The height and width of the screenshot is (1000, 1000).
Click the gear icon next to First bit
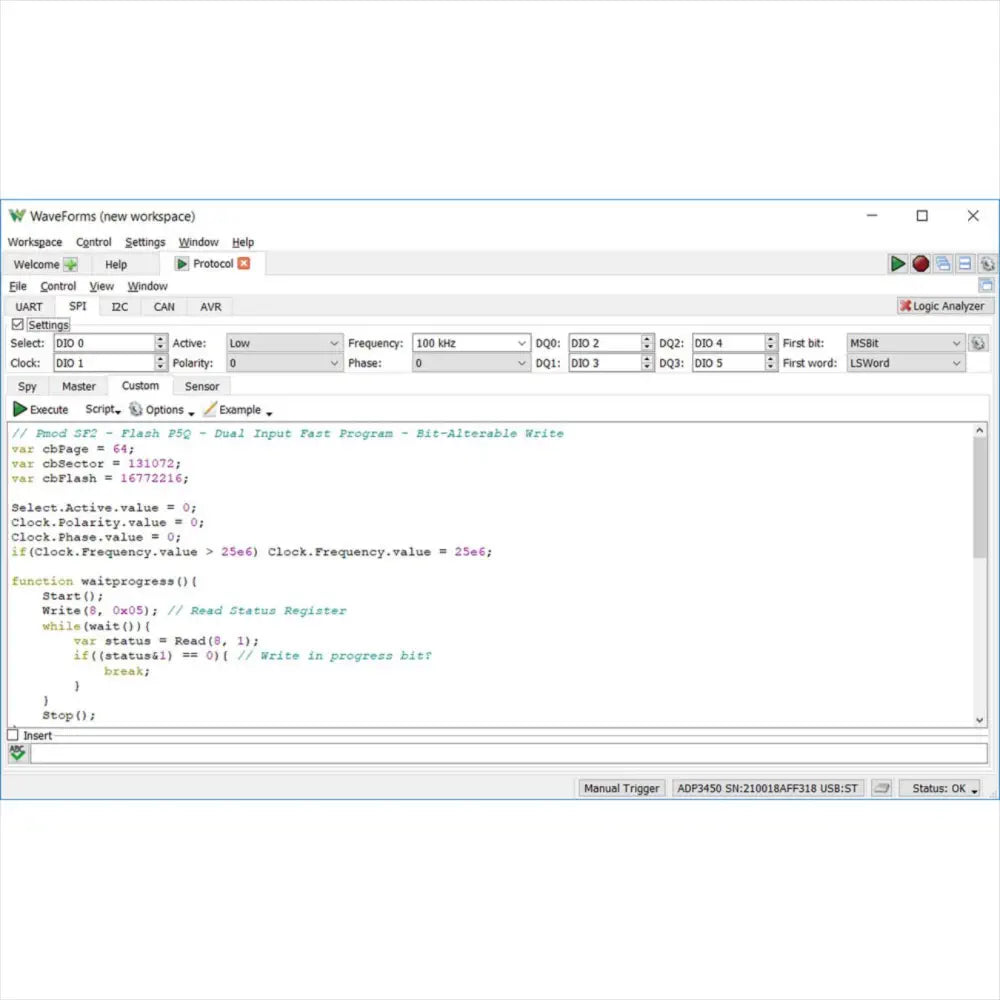978,343
